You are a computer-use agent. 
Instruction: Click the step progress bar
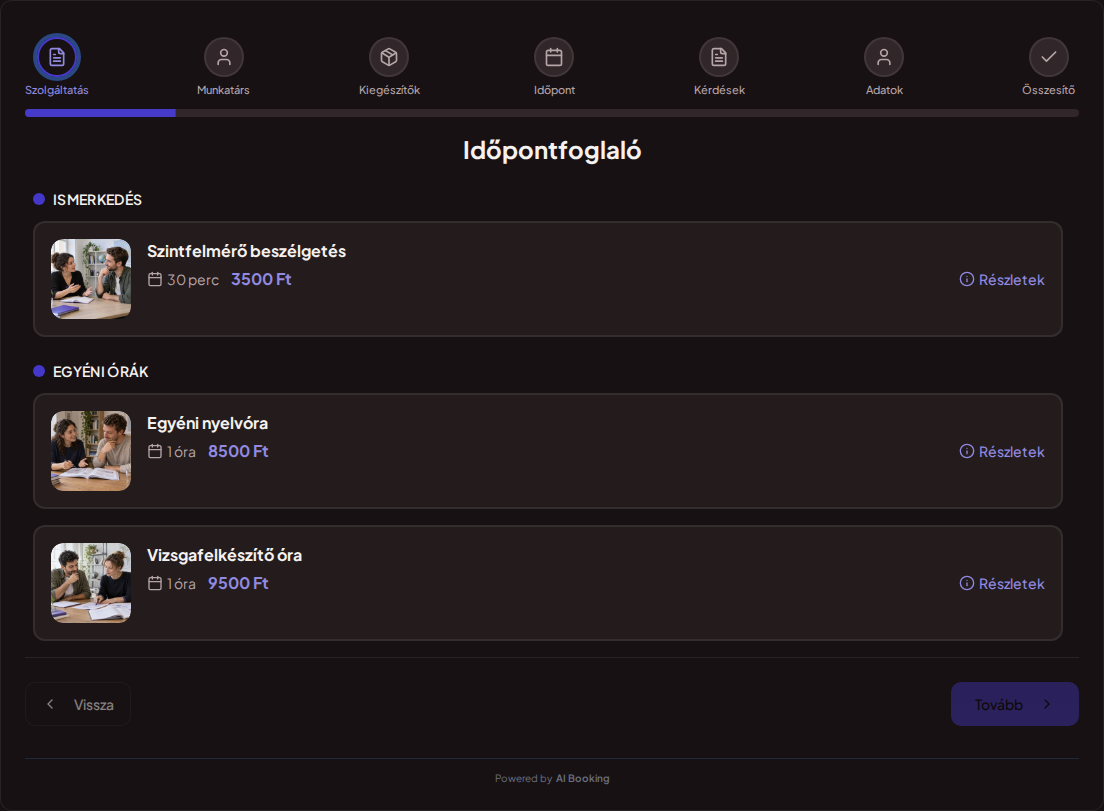(552, 113)
